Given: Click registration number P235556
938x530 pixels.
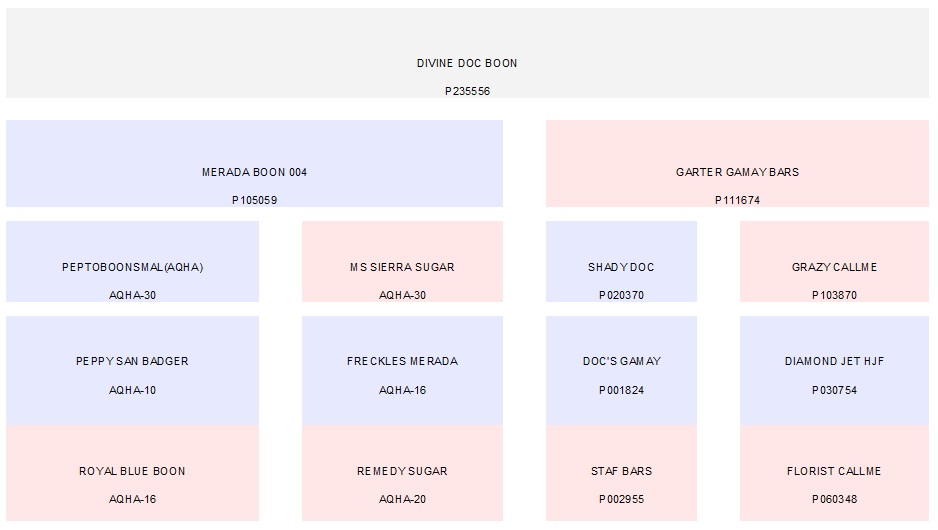Looking at the screenshot, I should pyautogui.click(x=467, y=91).
